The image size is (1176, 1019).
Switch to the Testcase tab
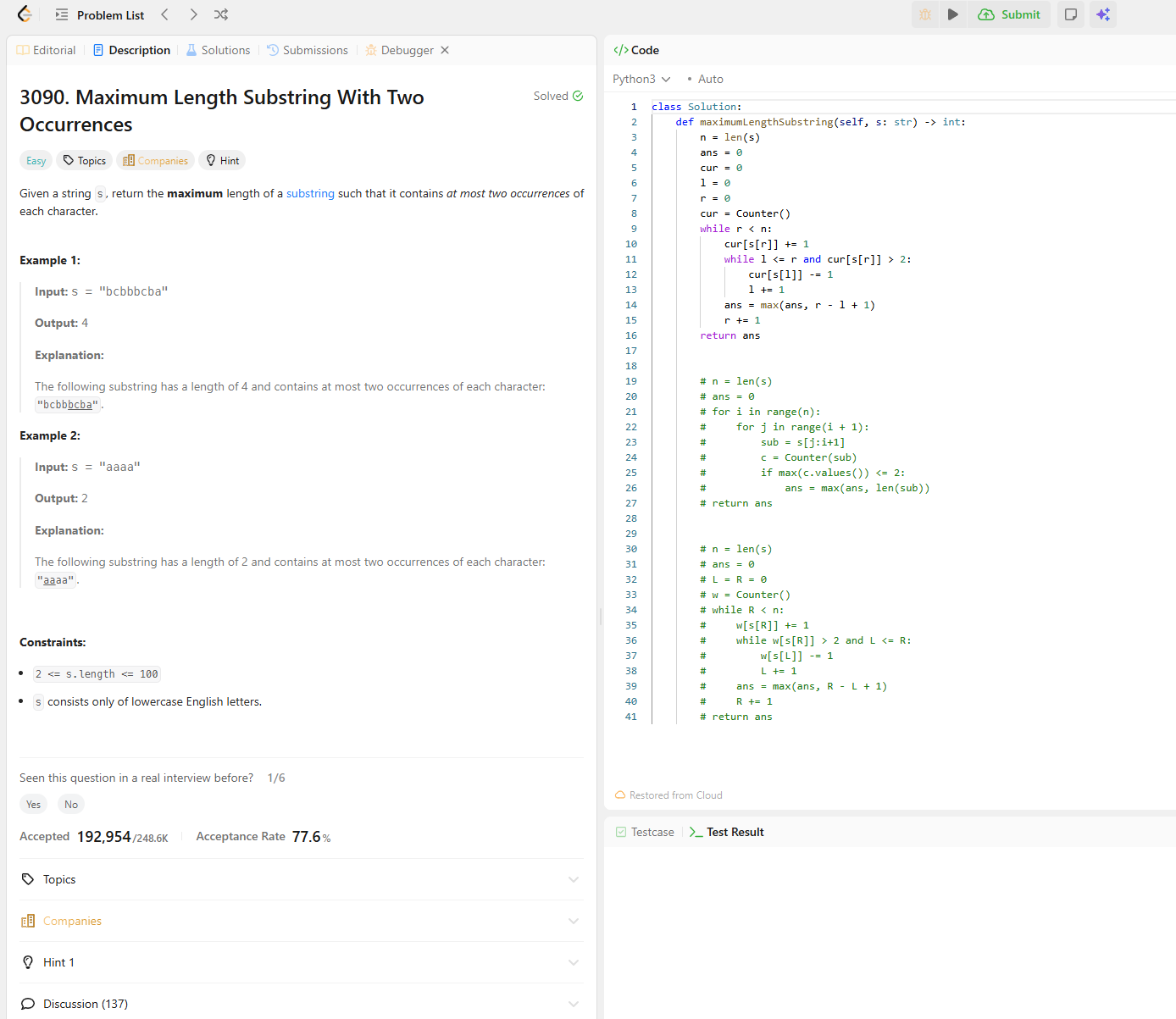coord(645,832)
